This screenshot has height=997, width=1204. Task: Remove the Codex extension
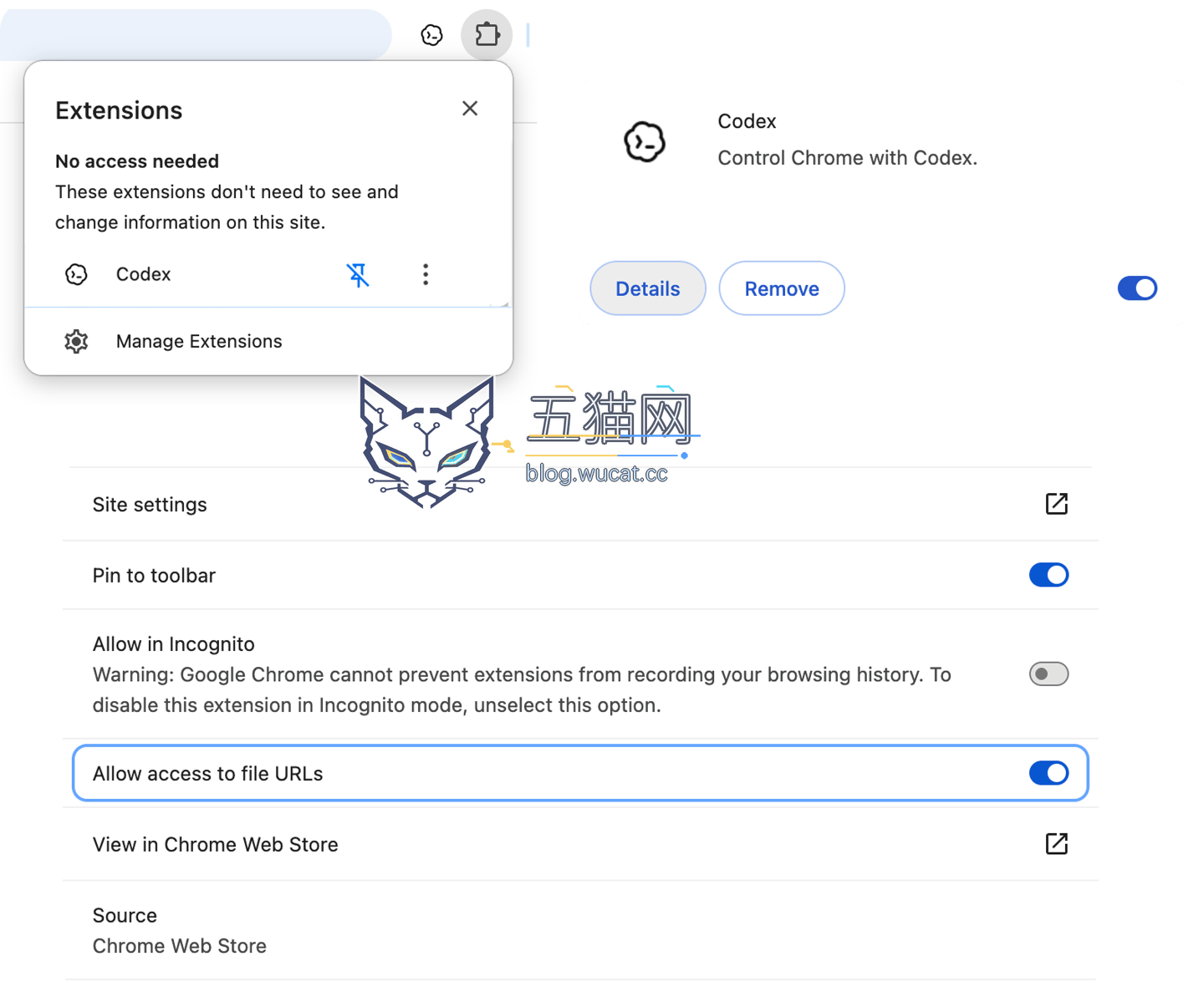[782, 288]
